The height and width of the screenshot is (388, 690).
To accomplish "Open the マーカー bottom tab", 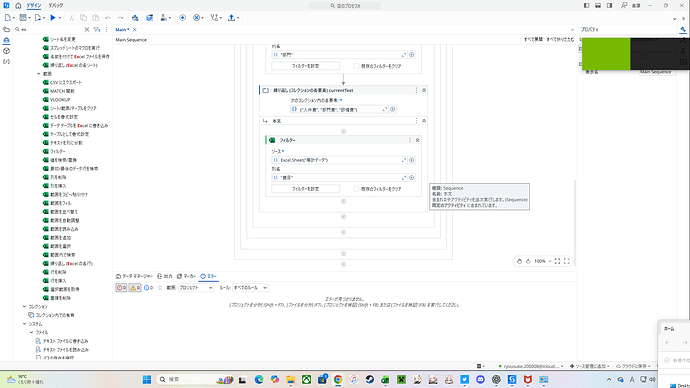I will [x=187, y=276].
